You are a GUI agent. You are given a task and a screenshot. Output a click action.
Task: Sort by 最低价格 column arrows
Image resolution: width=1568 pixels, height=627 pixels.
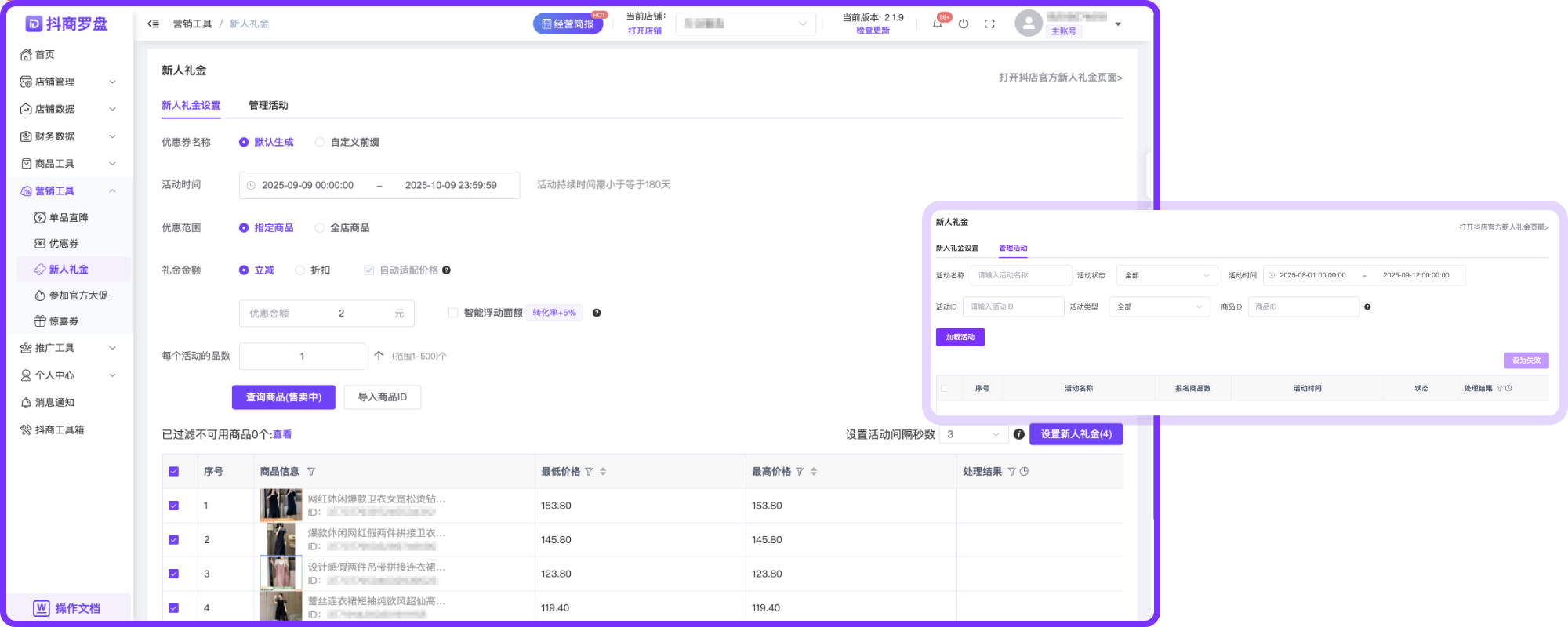(x=603, y=472)
